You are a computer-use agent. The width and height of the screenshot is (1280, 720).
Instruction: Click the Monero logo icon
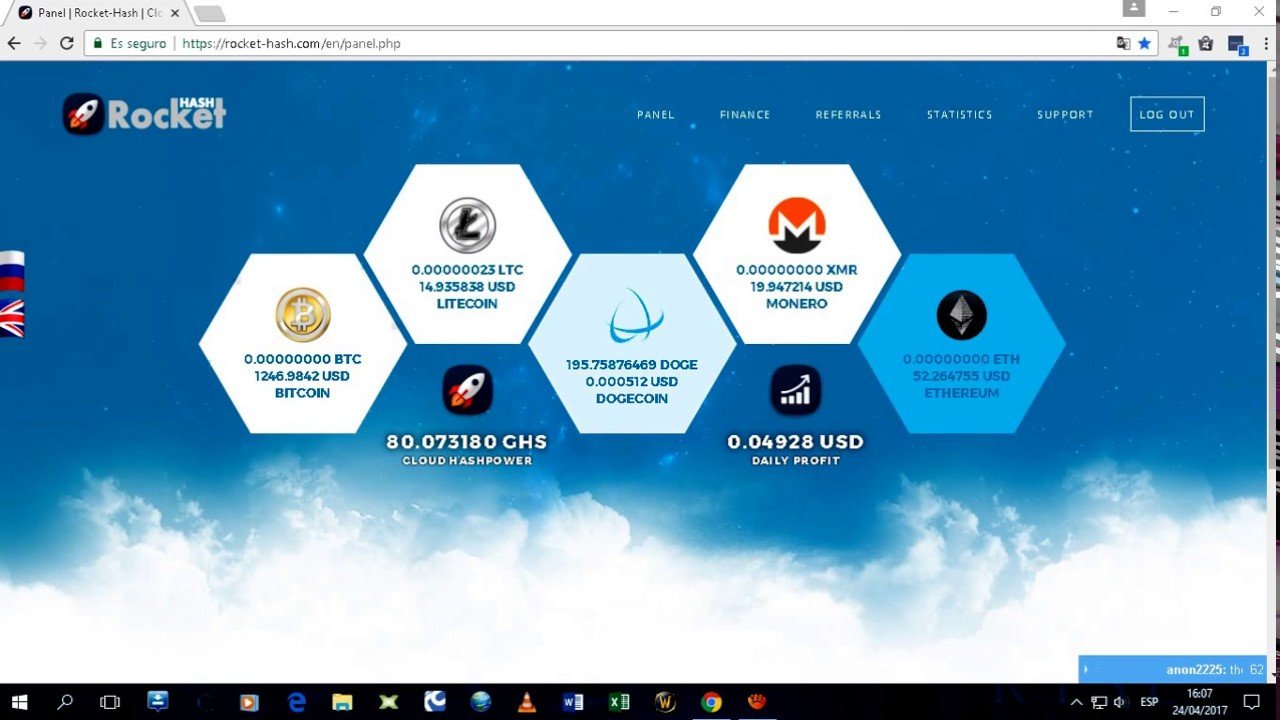pyautogui.click(x=797, y=225)
